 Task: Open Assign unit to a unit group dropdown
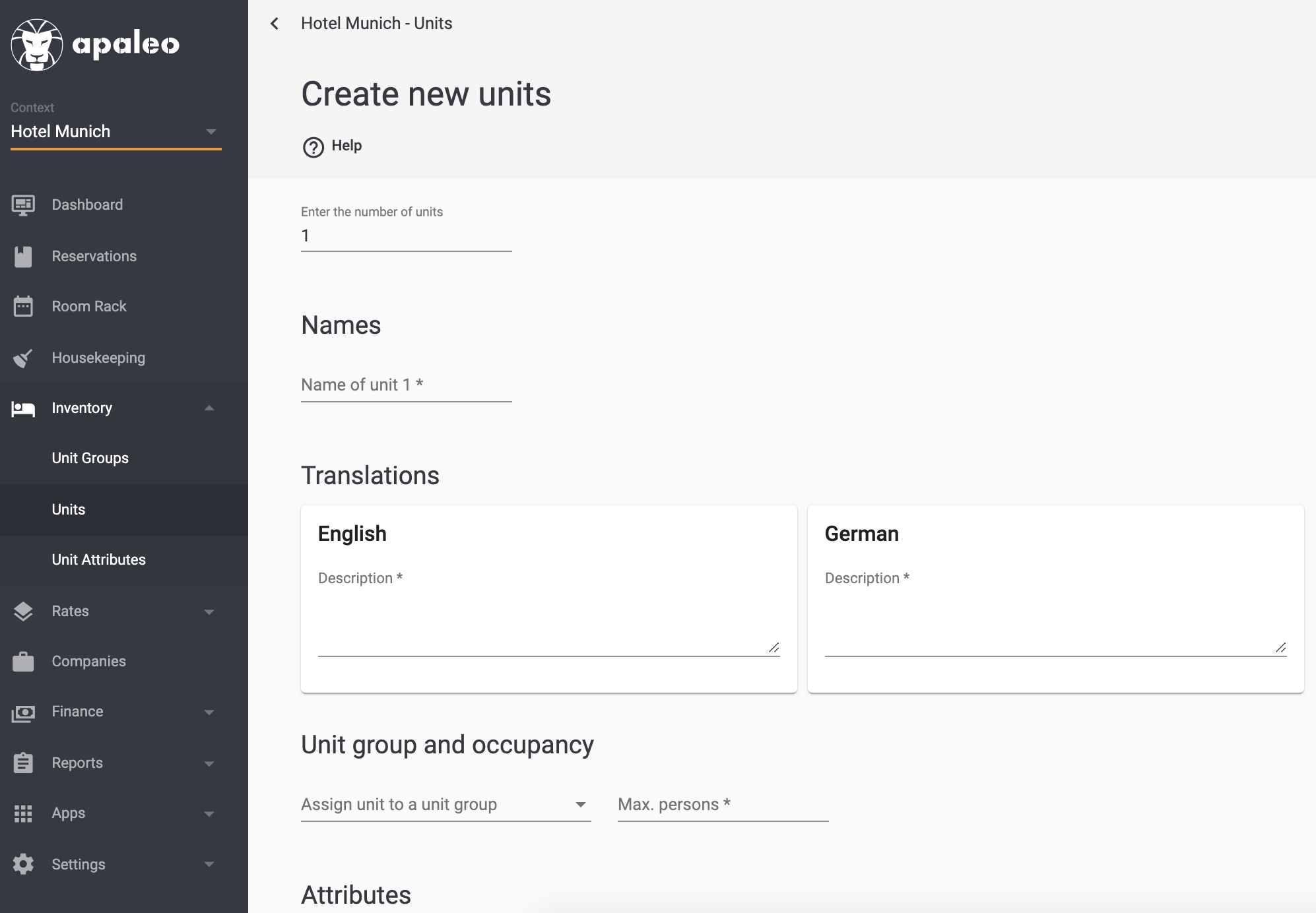(x=446, y=805)
